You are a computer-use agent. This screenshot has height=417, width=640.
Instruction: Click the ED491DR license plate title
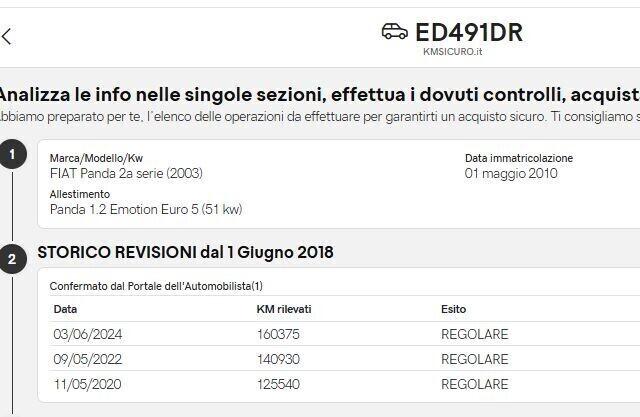pos(468,33)
